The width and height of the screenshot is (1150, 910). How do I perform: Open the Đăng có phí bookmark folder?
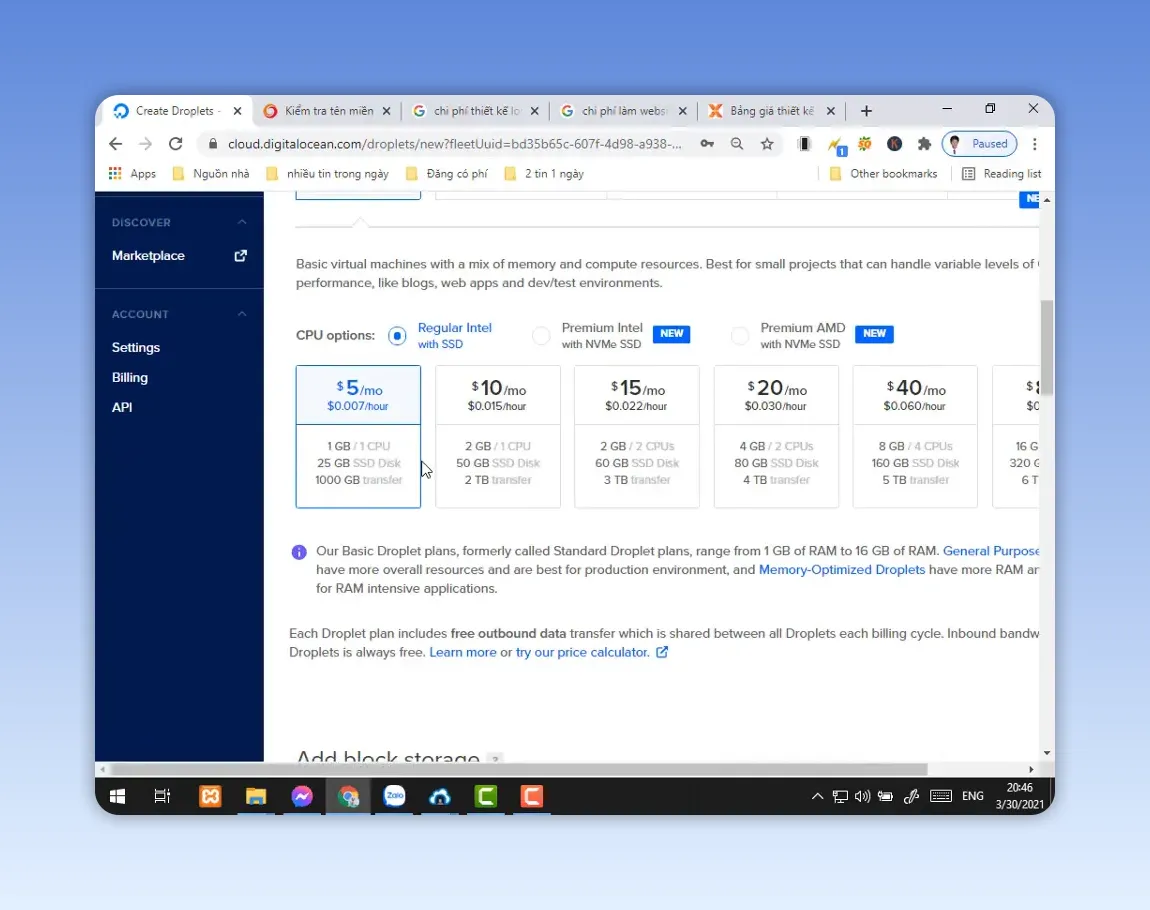(447, 174)
